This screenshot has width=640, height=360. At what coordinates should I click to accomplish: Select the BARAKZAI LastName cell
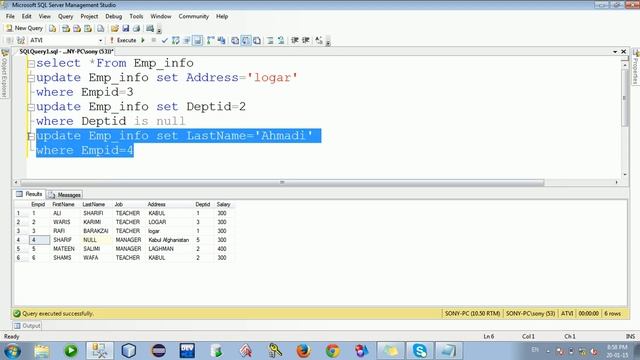[96, 231]
